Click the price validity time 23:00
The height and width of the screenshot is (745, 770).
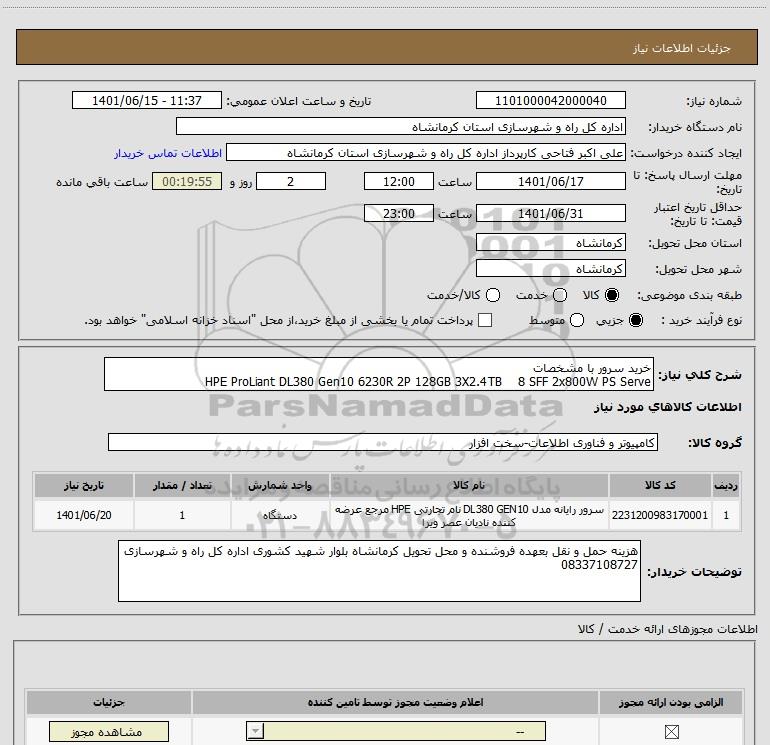click(x=399, y=214)
